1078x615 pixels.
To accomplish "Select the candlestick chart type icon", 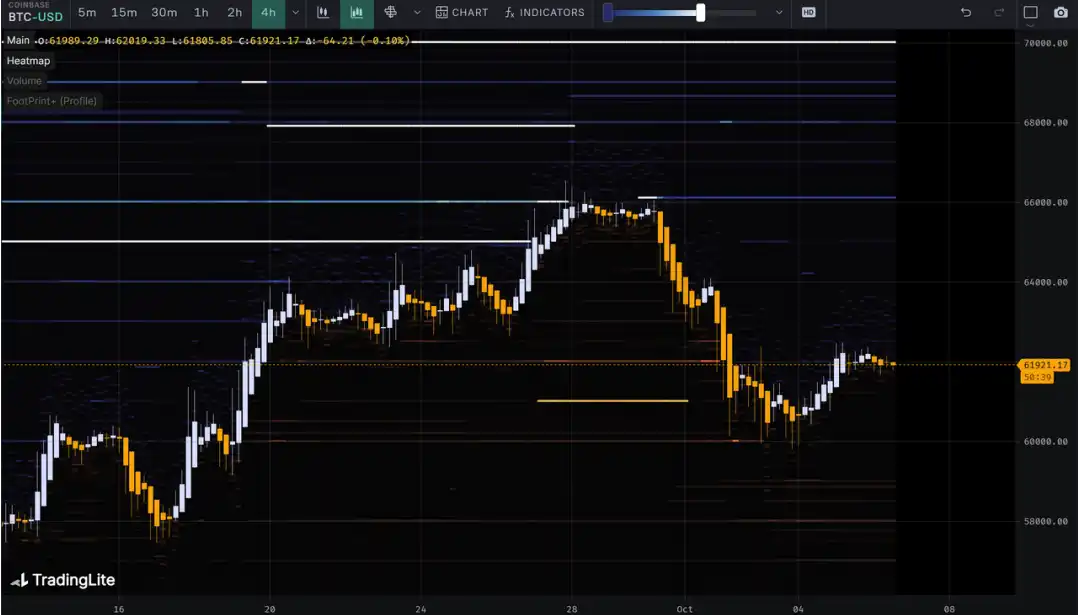I will click(x=323, y=13).
